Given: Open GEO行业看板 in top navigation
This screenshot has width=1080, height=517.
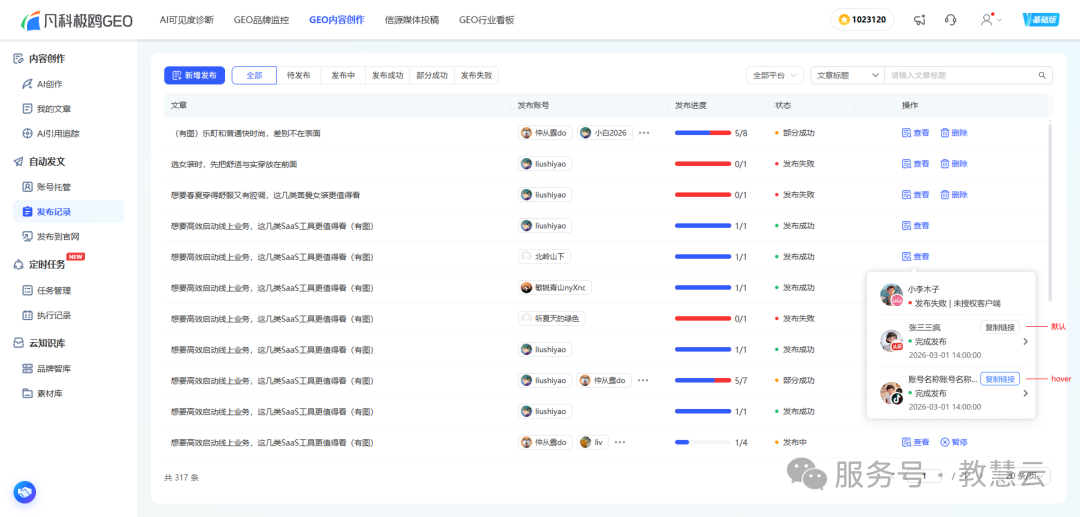Looking at the screenshot, I should [x=486, y=20].
